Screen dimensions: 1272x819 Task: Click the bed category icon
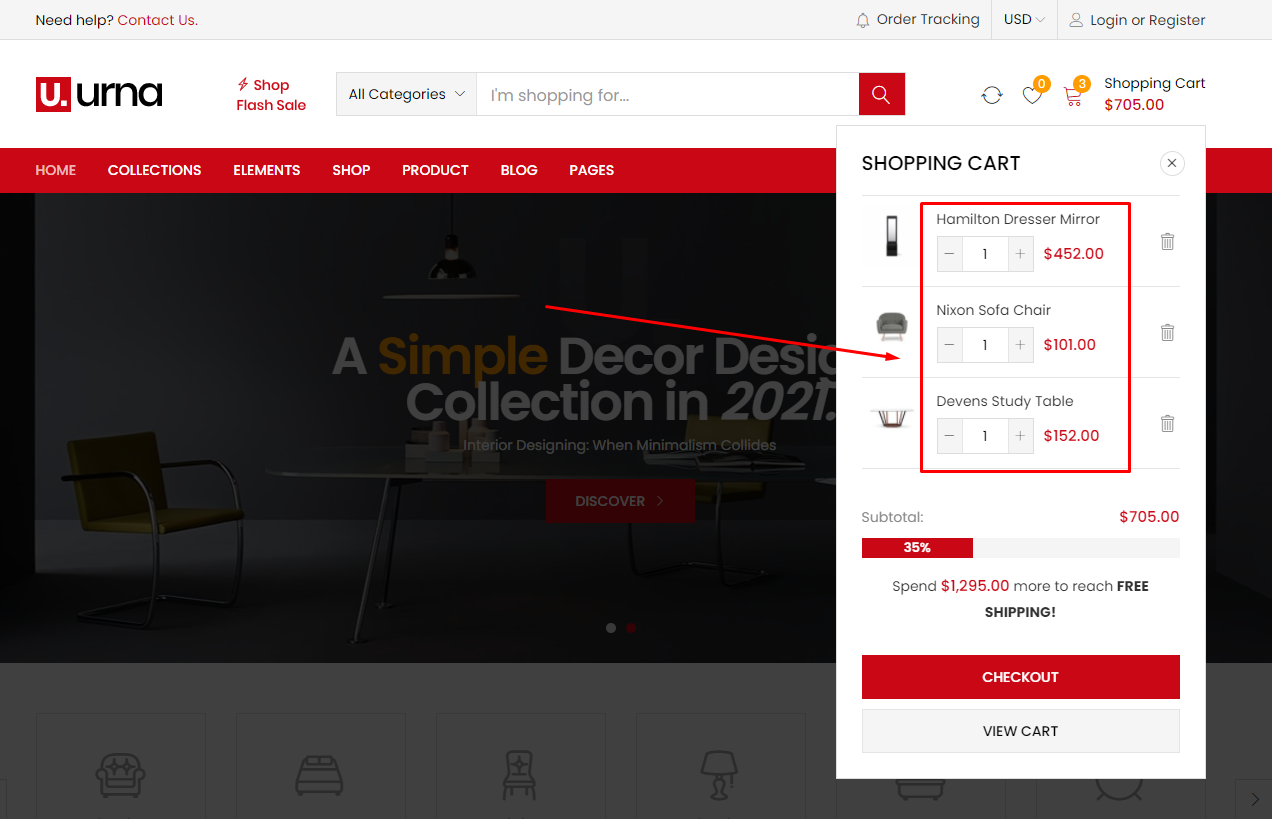click(320, 775)
